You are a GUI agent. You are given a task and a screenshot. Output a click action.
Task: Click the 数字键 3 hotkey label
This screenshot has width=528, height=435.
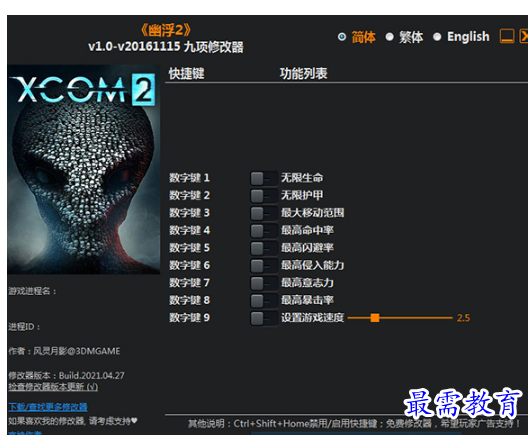(190, 213)
